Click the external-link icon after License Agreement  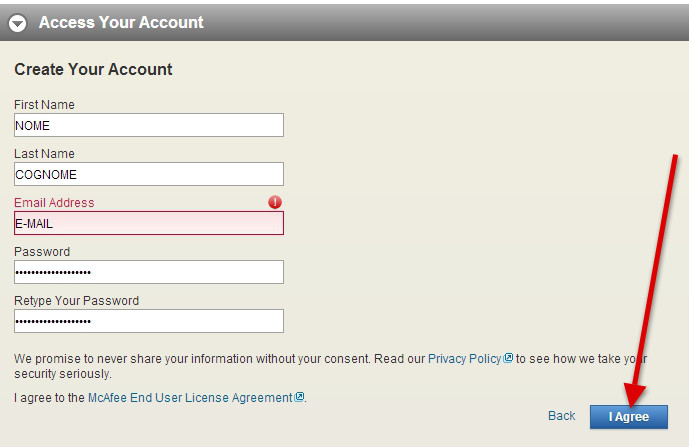click(299, 397)
